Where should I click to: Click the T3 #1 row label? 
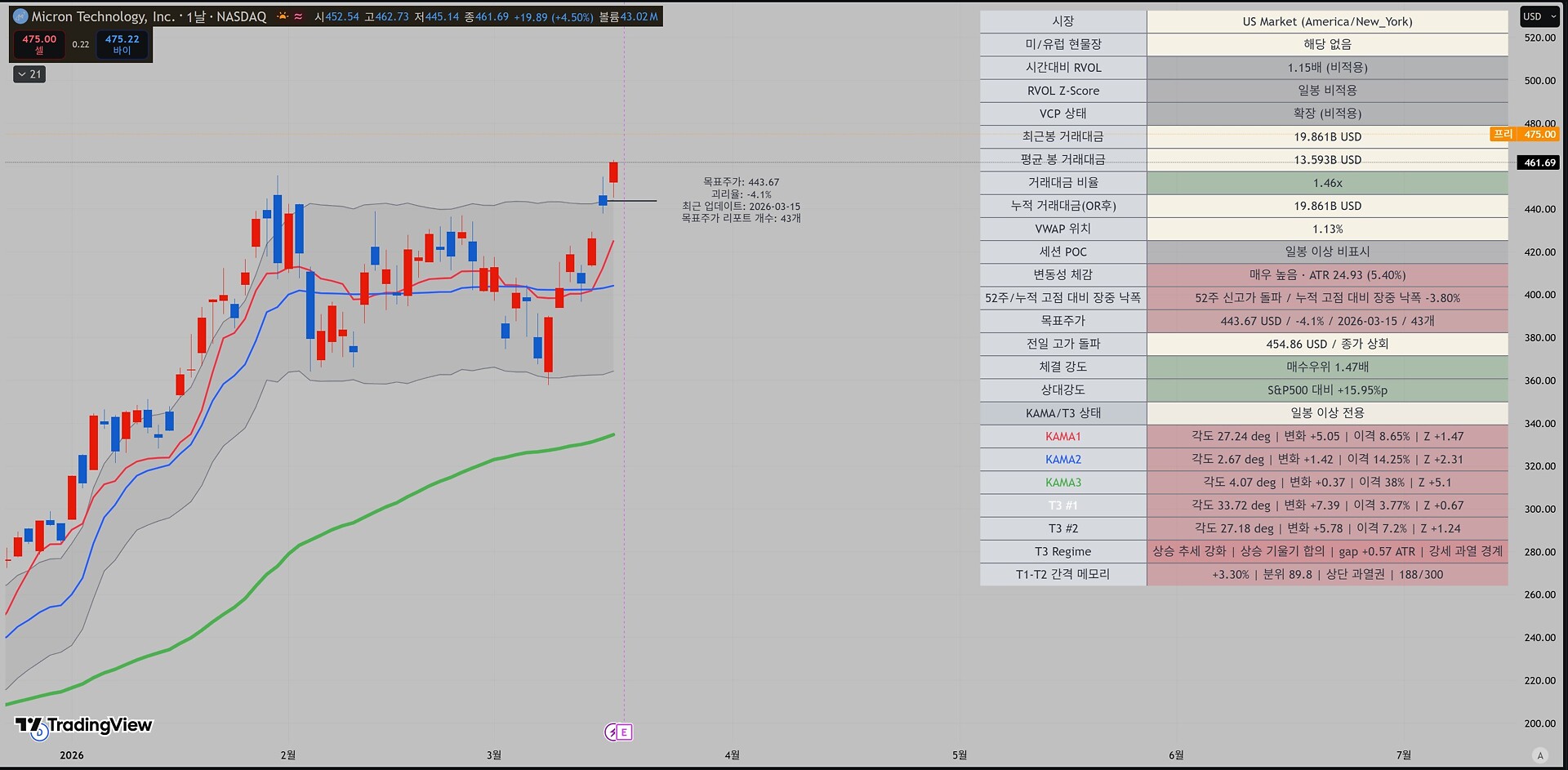click(x=1063, y=505)
